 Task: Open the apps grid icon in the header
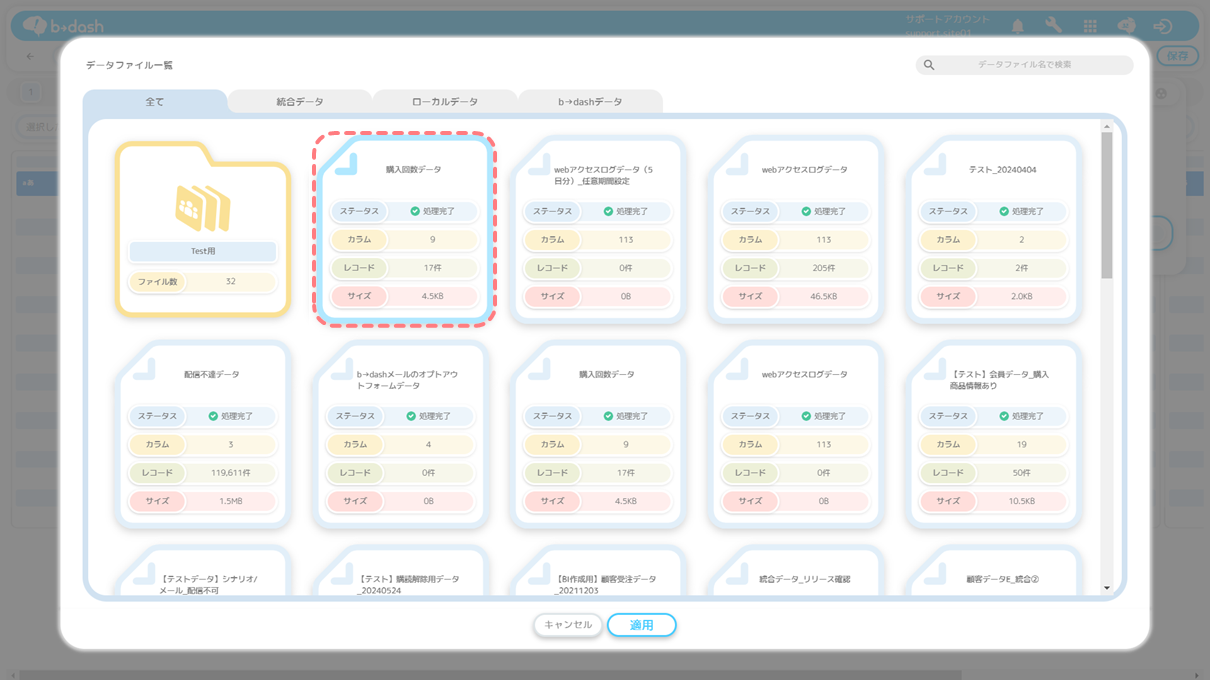[x=1090, y=26]
